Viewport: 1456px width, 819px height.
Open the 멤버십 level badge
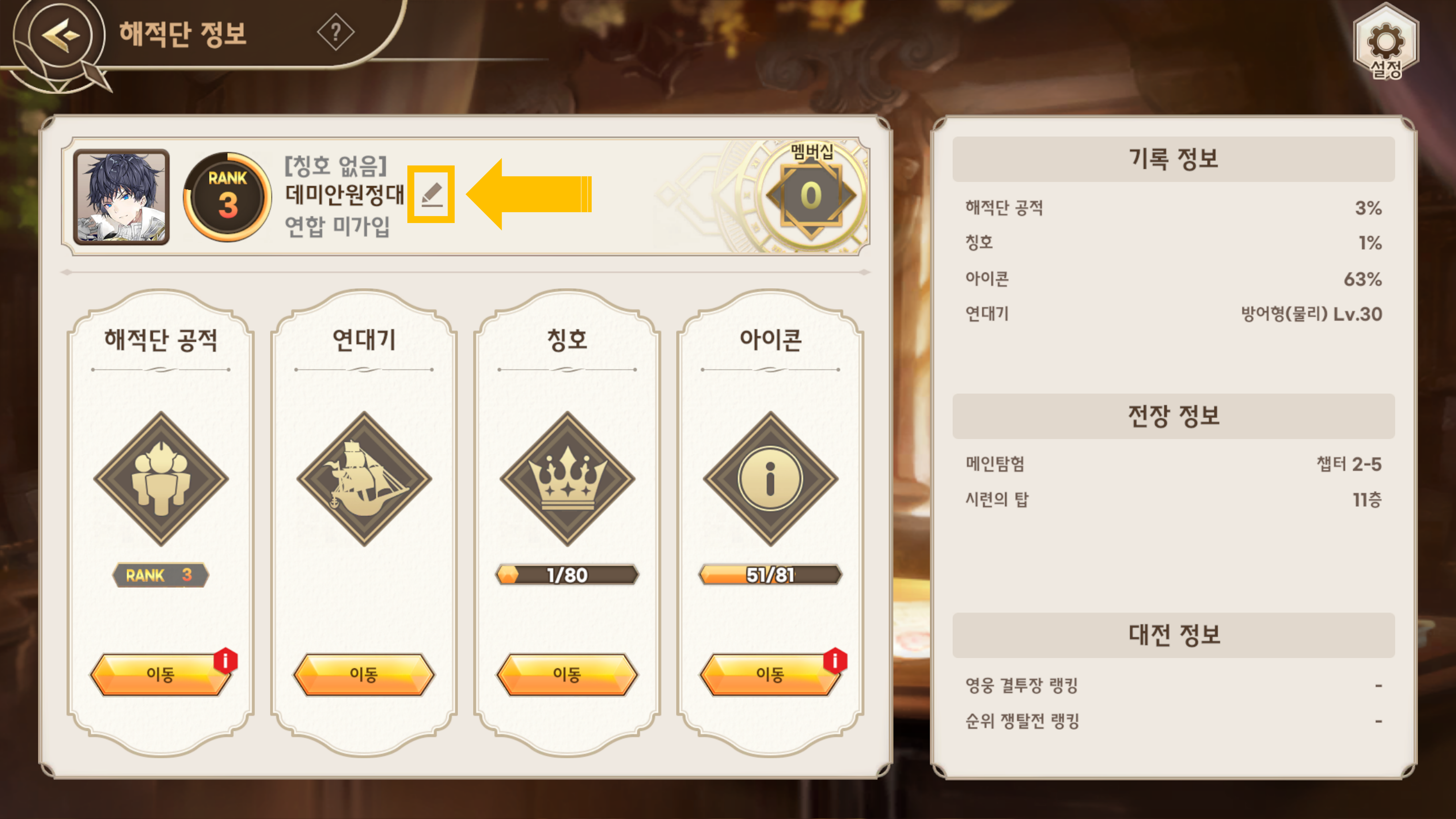(x=811, y=196)
